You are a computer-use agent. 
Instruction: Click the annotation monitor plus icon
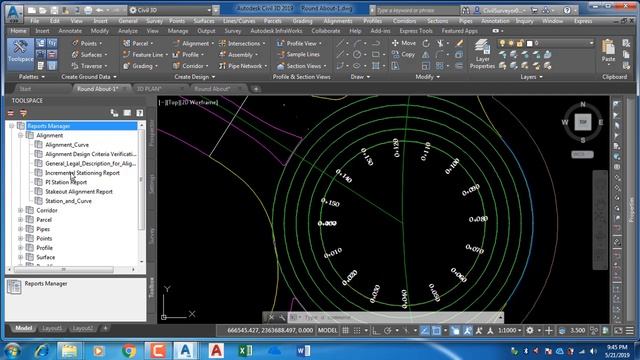(x=549, y=330)
